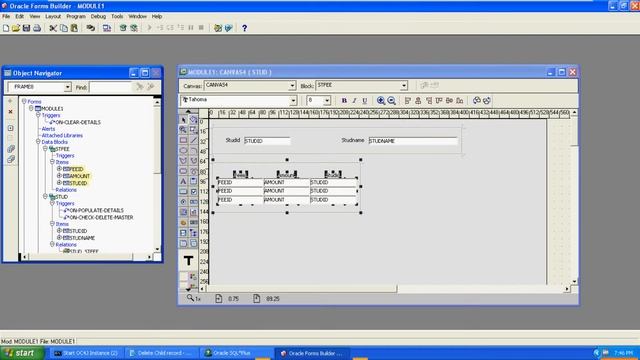The height and width of the screenshot is (360, 640).
Task: Collapse the STUD data block node
Action: coord(45,196)
